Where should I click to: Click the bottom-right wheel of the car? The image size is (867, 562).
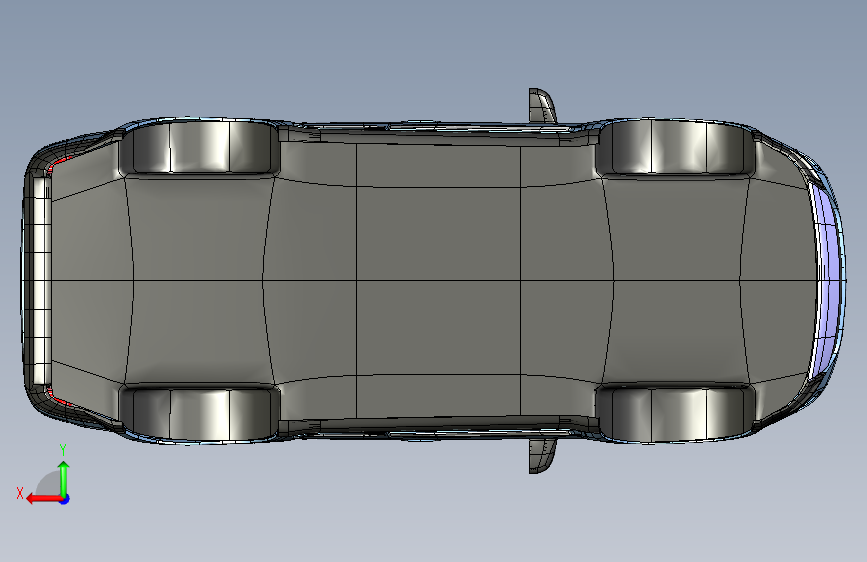tap(675, 414)
